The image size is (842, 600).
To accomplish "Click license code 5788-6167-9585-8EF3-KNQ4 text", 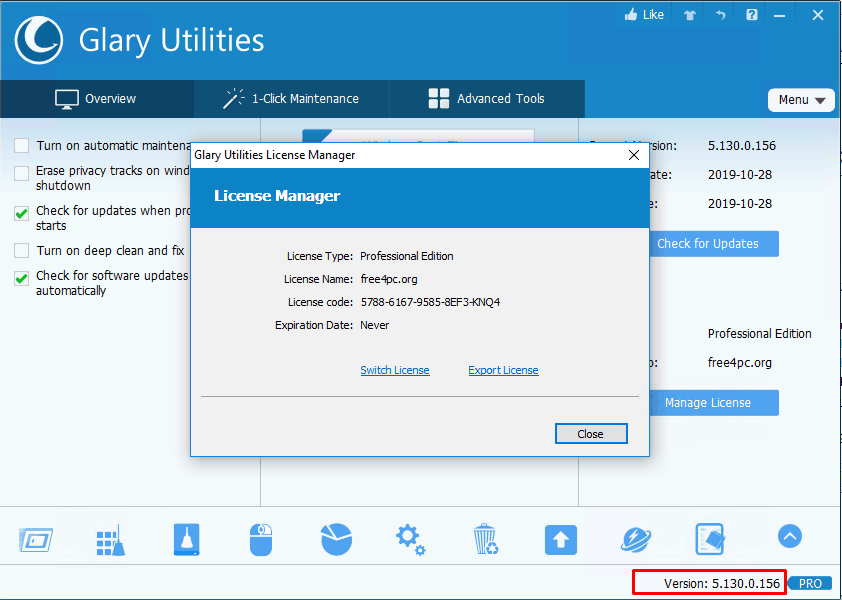I will [x=430, y=302].
